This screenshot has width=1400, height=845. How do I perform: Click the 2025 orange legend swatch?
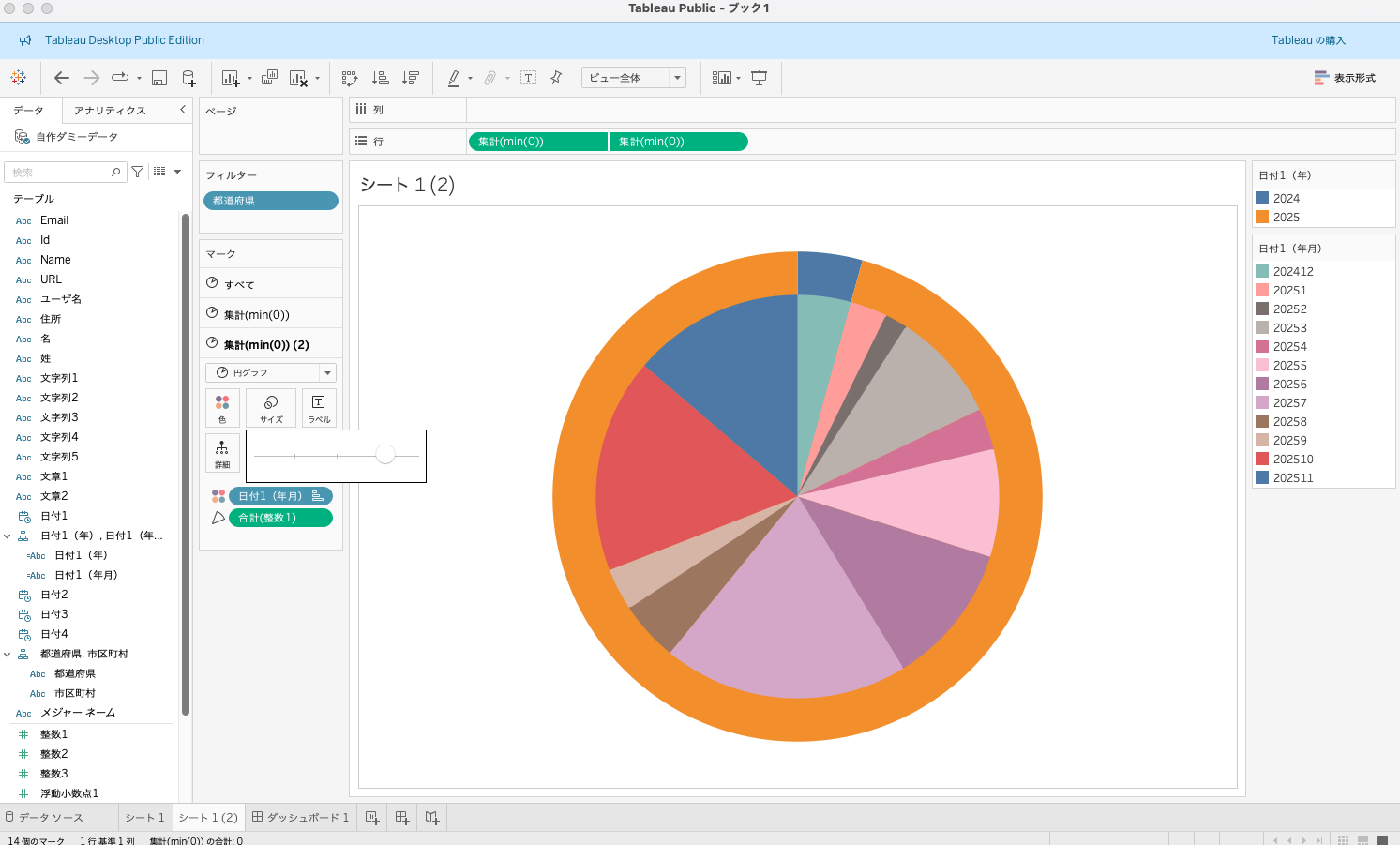(1262, 218)
